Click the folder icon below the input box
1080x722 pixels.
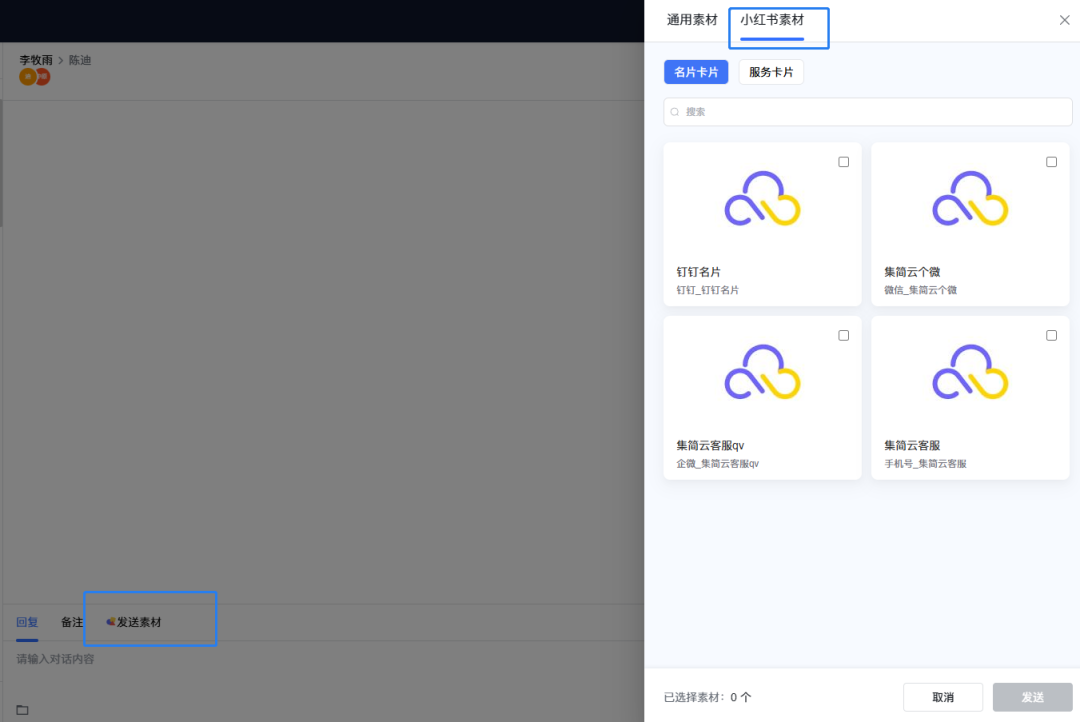click(22, 710)
